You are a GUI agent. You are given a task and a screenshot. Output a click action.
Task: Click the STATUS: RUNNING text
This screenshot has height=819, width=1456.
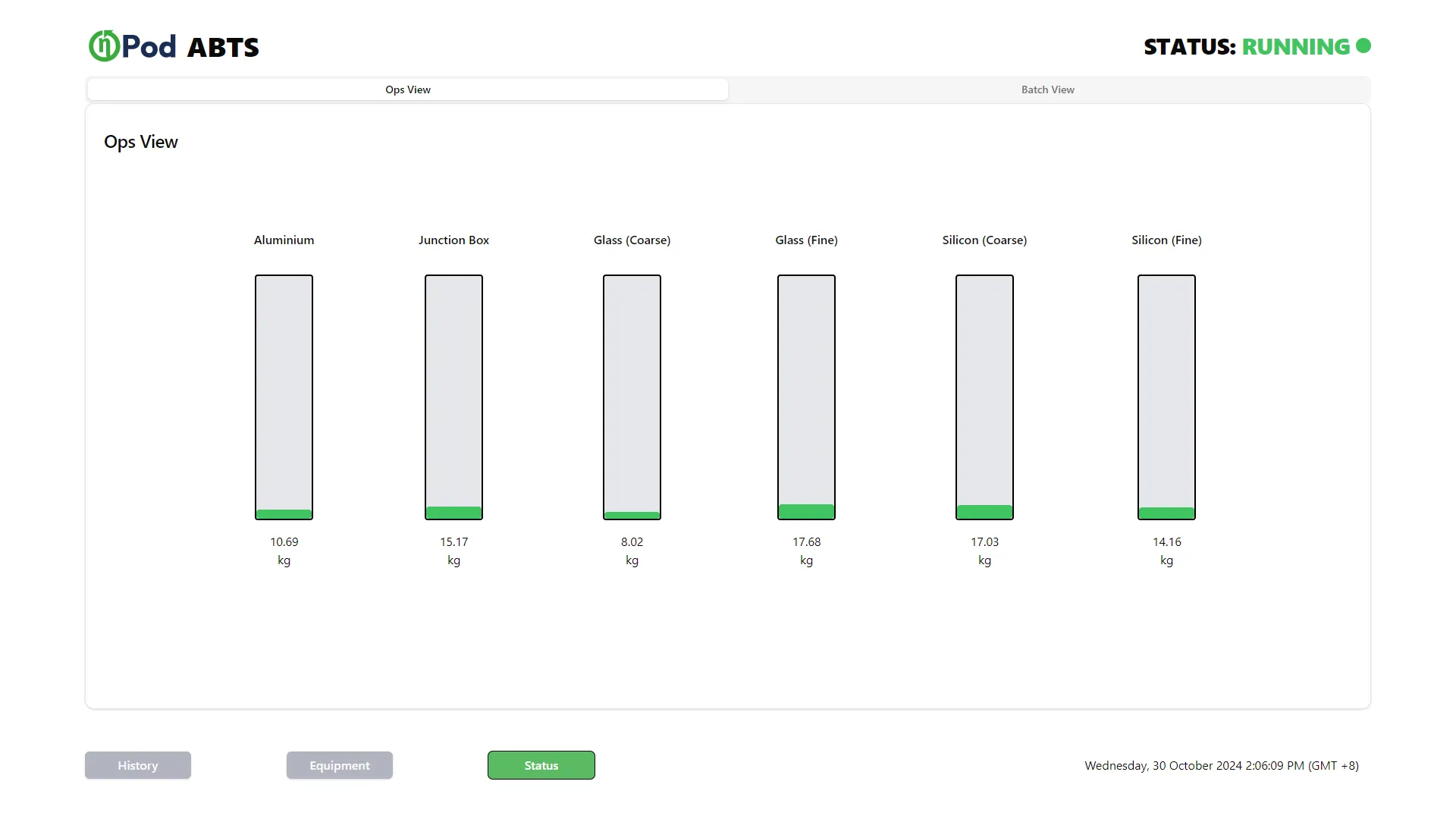(1247, 46)
